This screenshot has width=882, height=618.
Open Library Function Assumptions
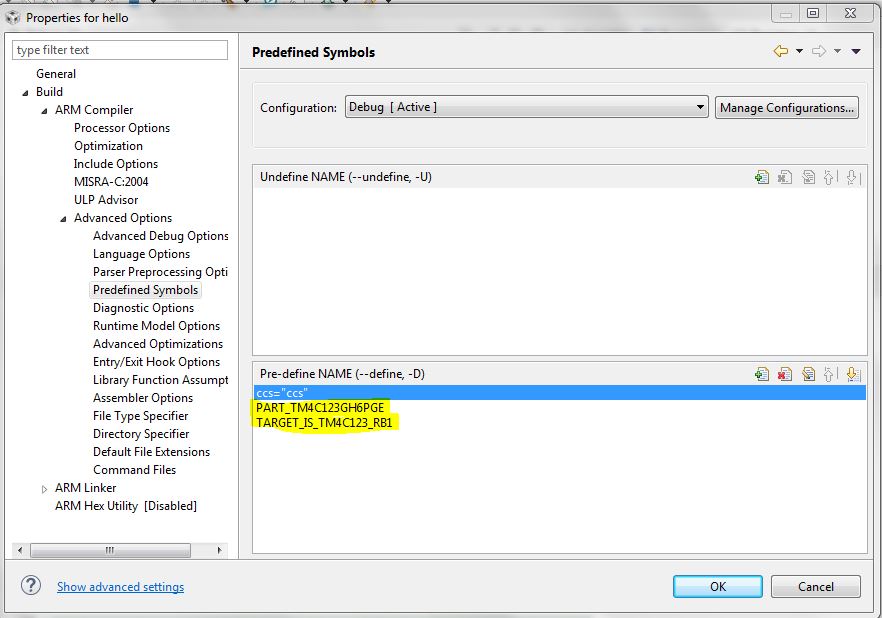point(160,380)
